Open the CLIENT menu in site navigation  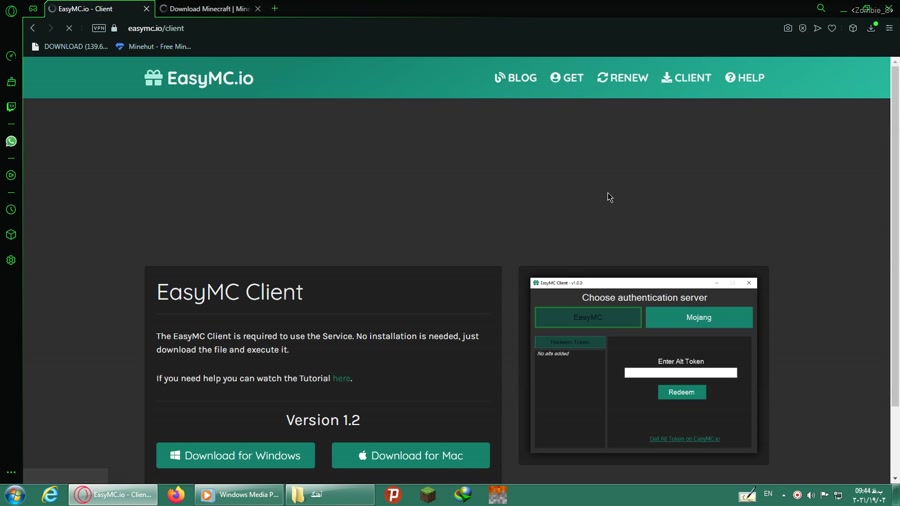(x=686, y=78)
